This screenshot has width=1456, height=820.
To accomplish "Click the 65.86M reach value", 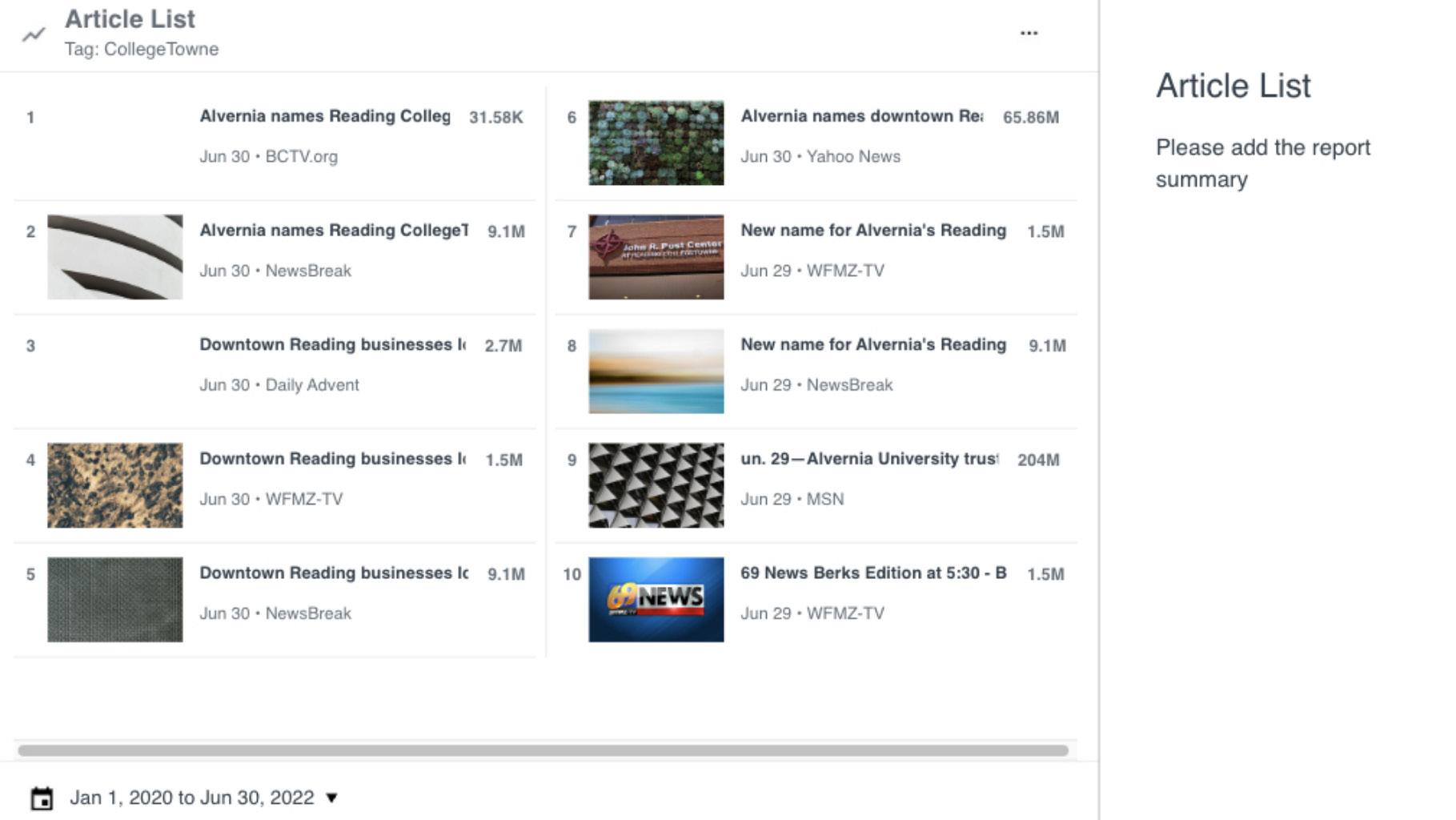I will coord(1031,118).
